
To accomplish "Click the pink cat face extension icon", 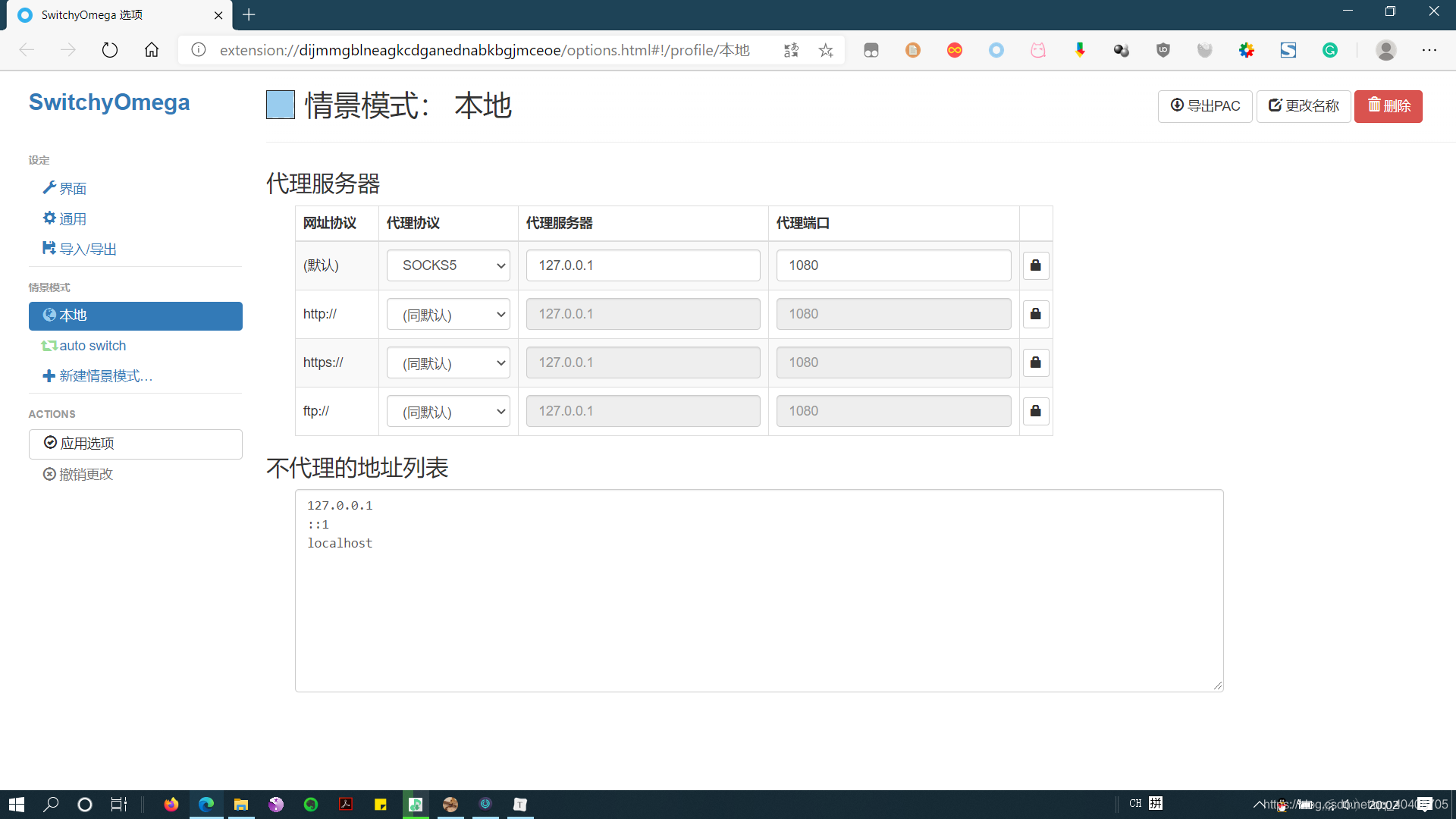I will point(1038,50).
